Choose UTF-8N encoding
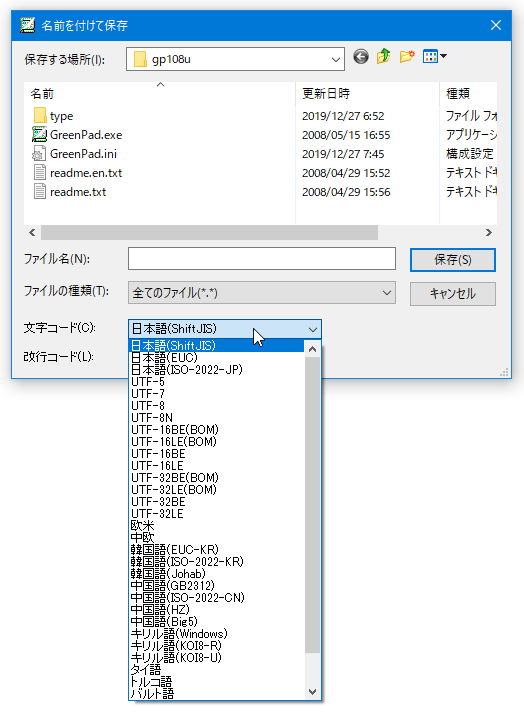 click(217, 418)
